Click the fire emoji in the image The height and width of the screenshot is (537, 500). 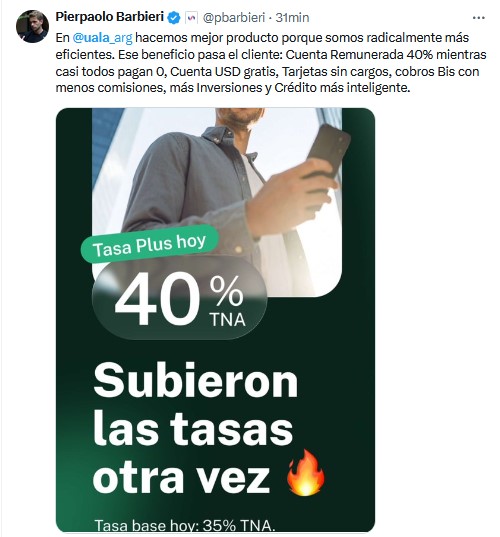coord(306,473)
